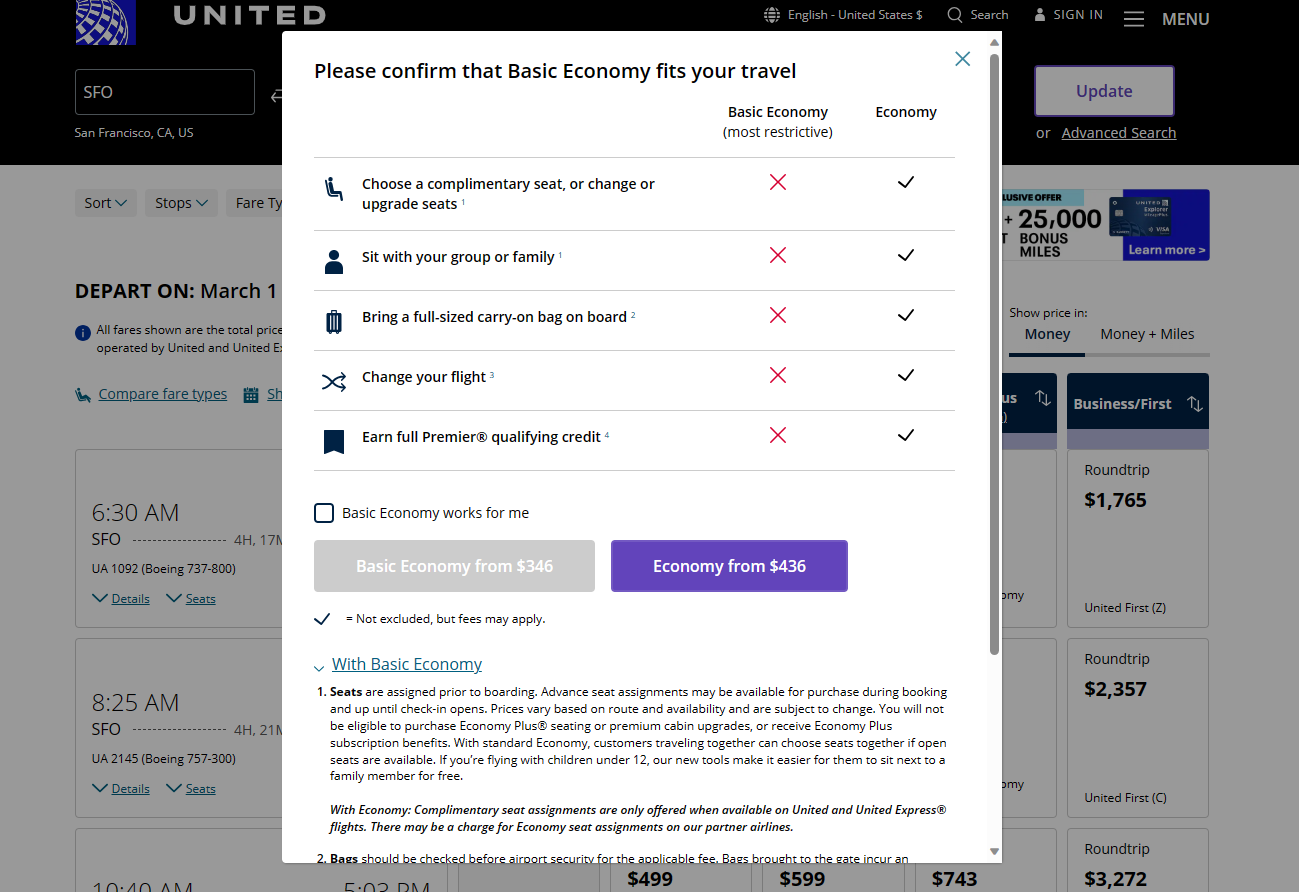Screen dimensions: 1299x892
Task: Expand the With Basic Economy section
Action: tap(406, 663)
